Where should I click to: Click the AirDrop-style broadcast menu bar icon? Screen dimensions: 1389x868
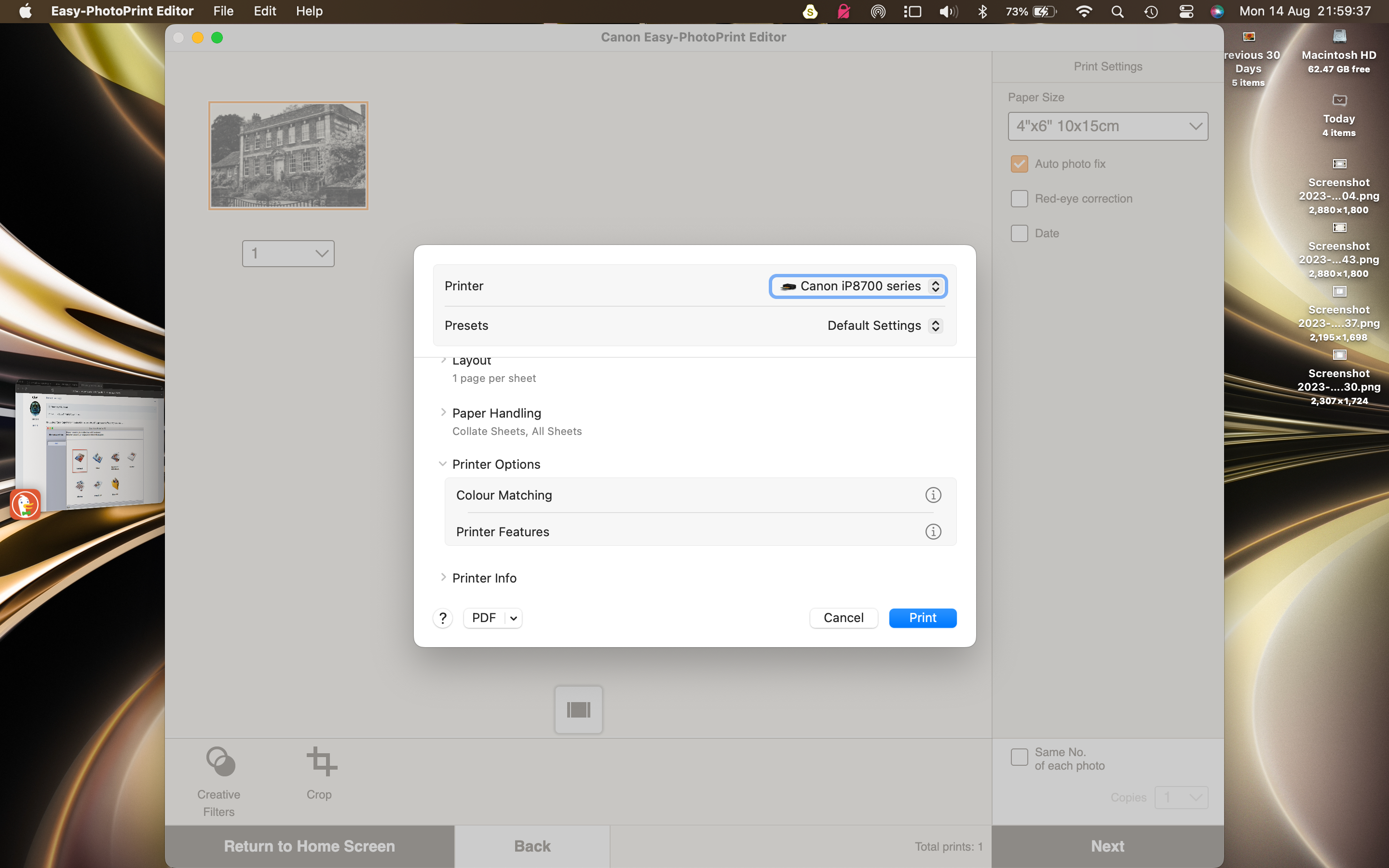pyautogui.click(x=878, y=11)
